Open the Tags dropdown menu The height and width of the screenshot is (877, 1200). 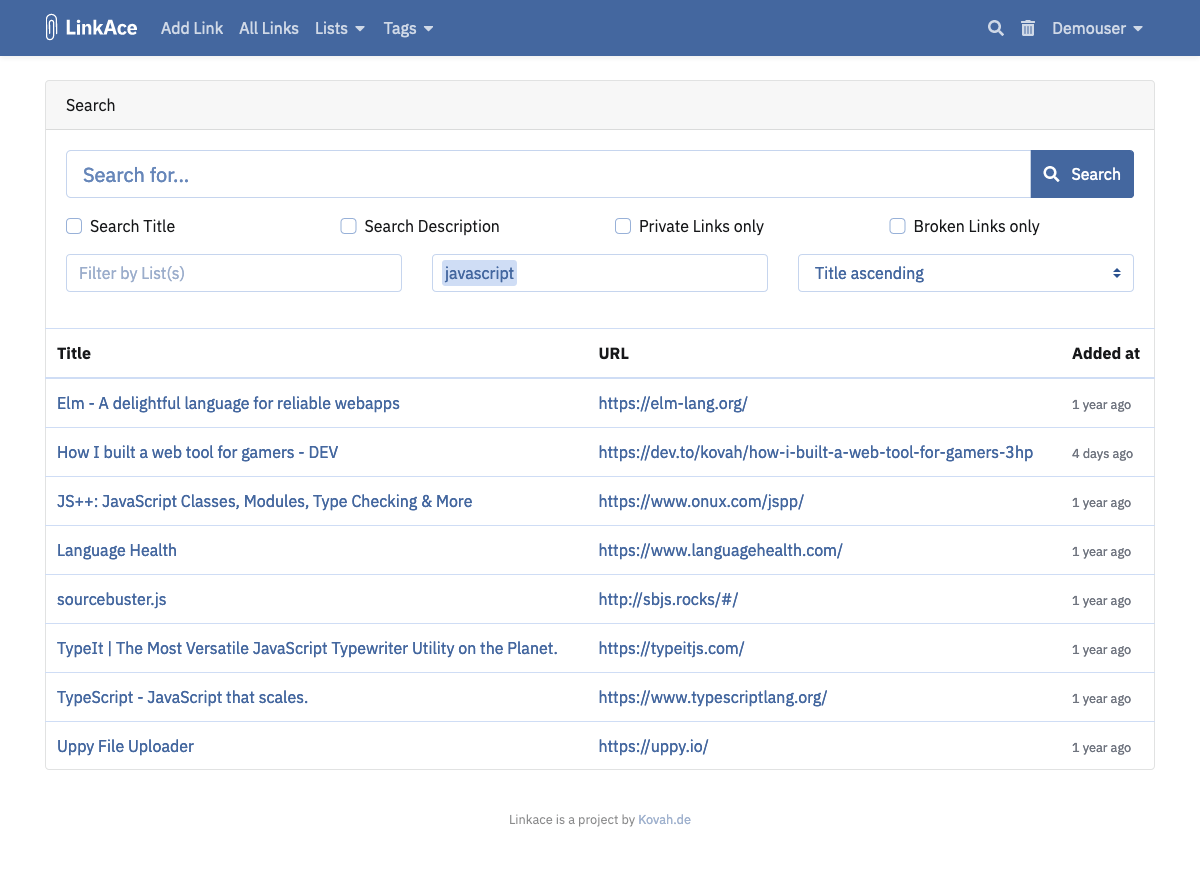pyautogui.click(x=408, y=28)
